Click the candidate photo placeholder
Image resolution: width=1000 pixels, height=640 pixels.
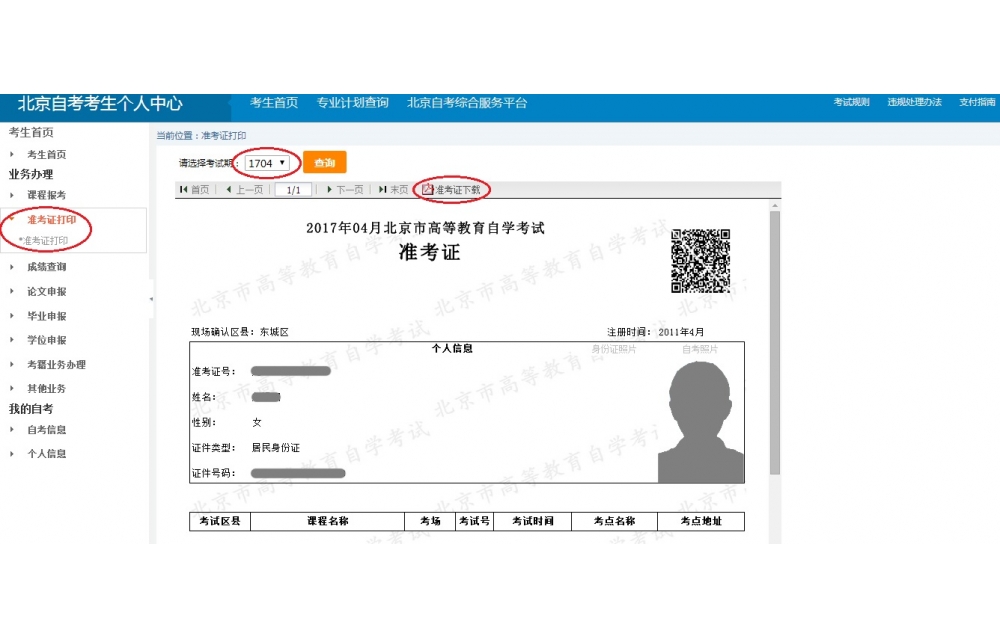click(700, 422)
